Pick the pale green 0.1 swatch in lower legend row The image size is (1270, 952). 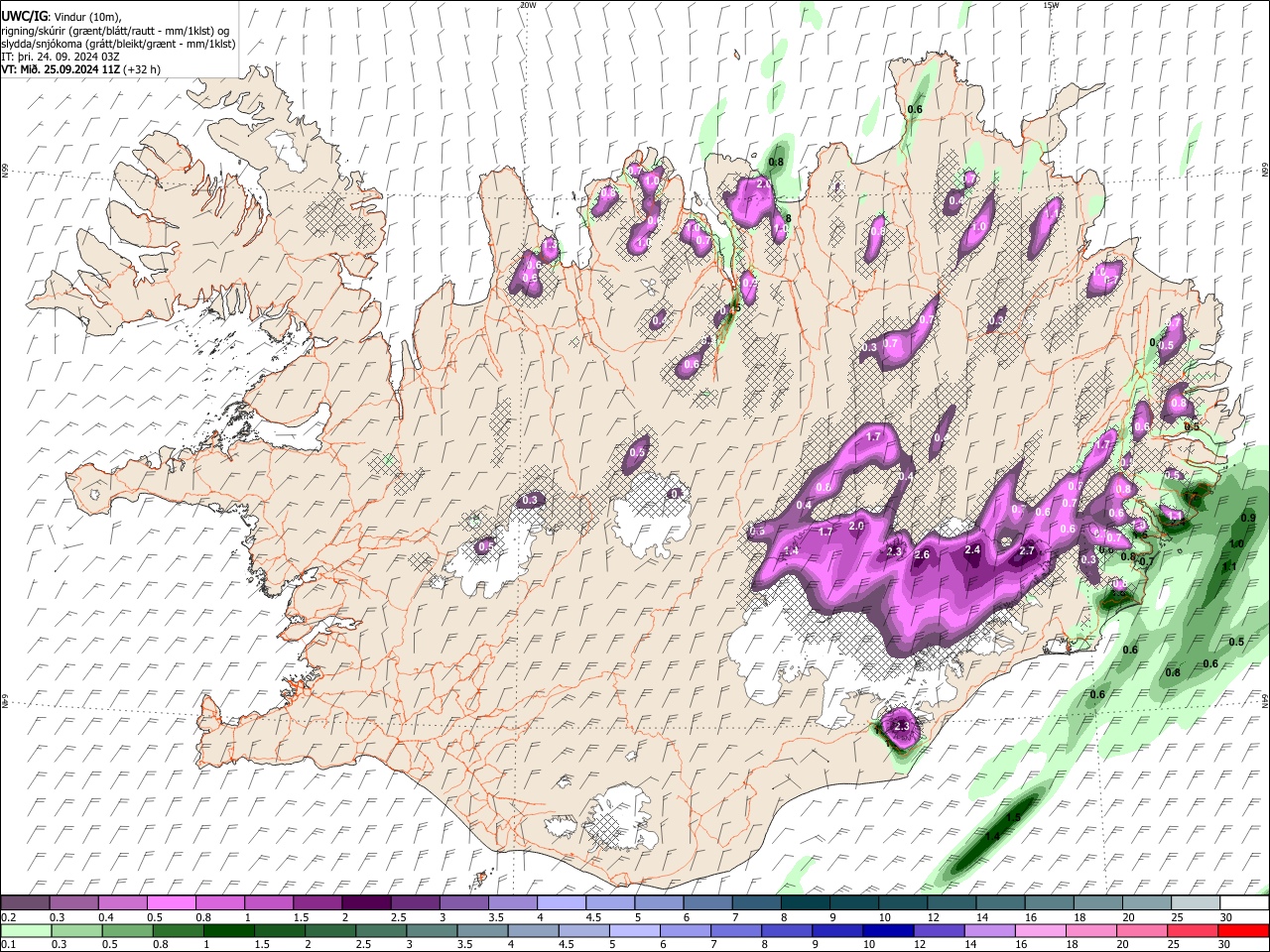[25, 930]
